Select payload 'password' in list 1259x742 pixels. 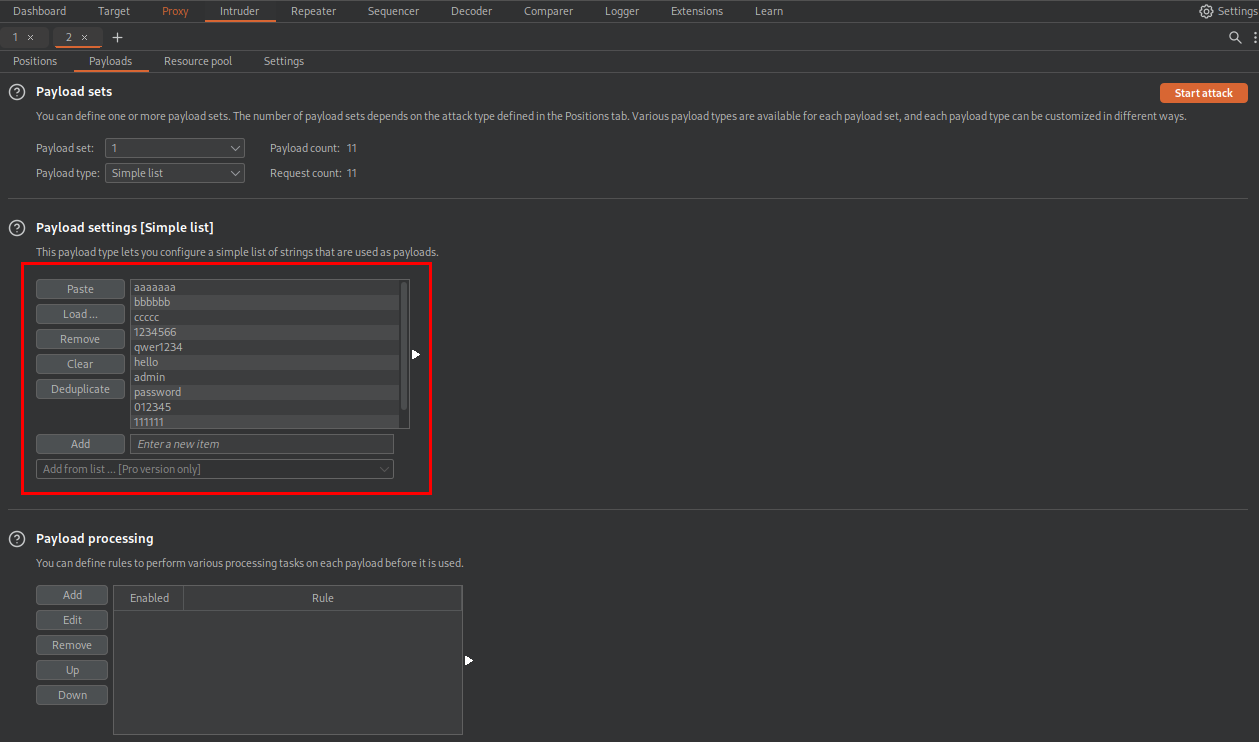pos(265,392)
